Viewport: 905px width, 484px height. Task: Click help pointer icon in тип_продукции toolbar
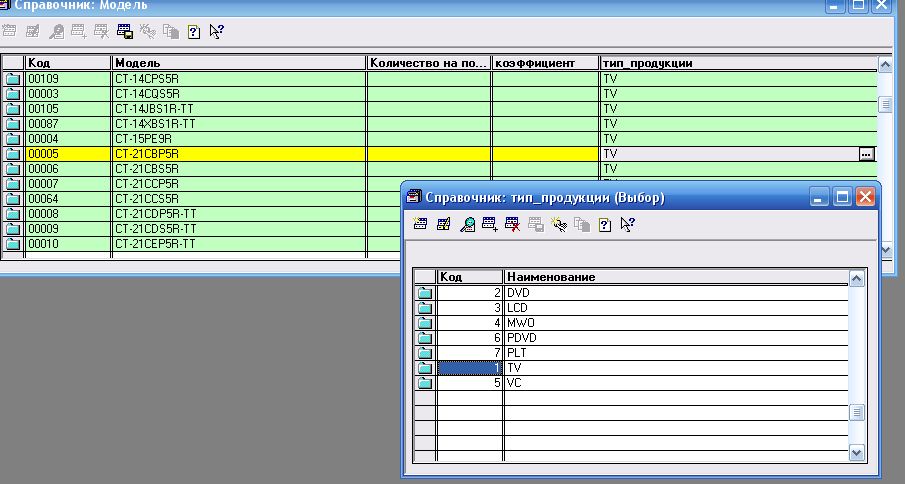pos(627,225)
